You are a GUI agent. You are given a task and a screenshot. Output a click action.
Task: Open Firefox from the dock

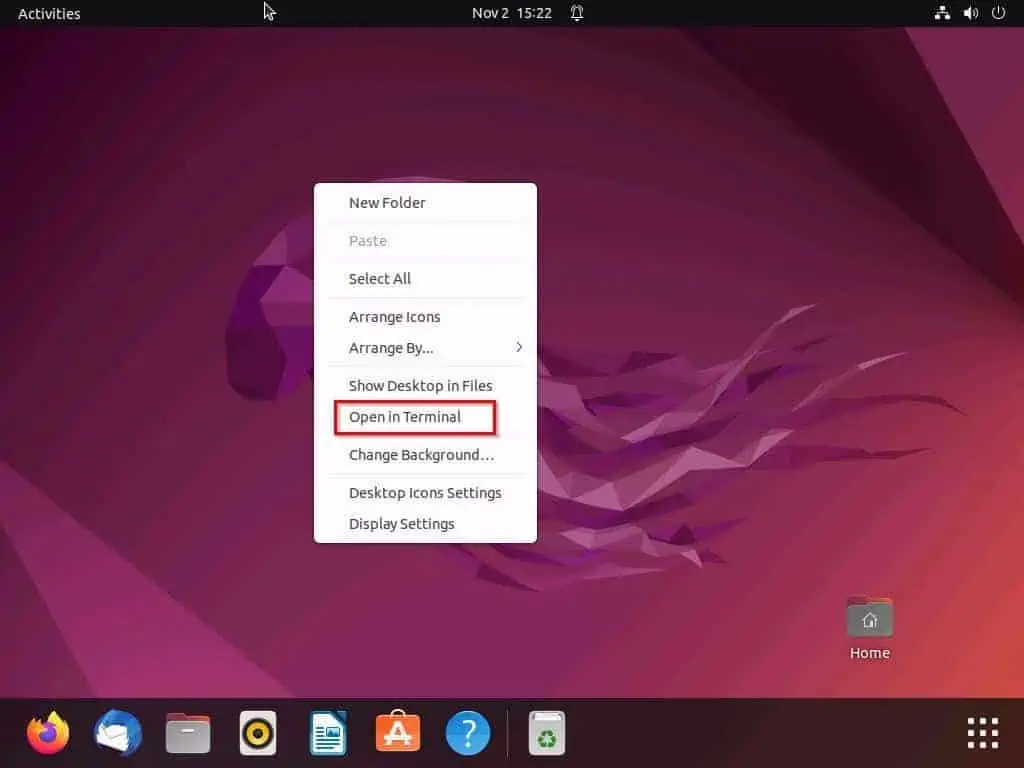[x=47, y=732]
